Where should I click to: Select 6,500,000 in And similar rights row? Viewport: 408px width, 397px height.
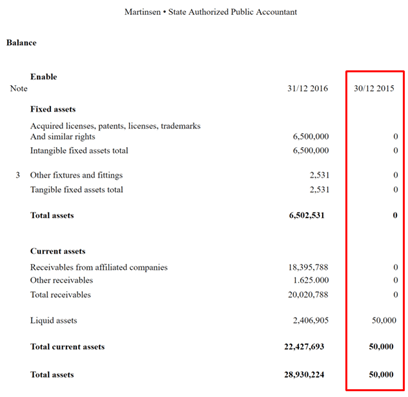311,136
